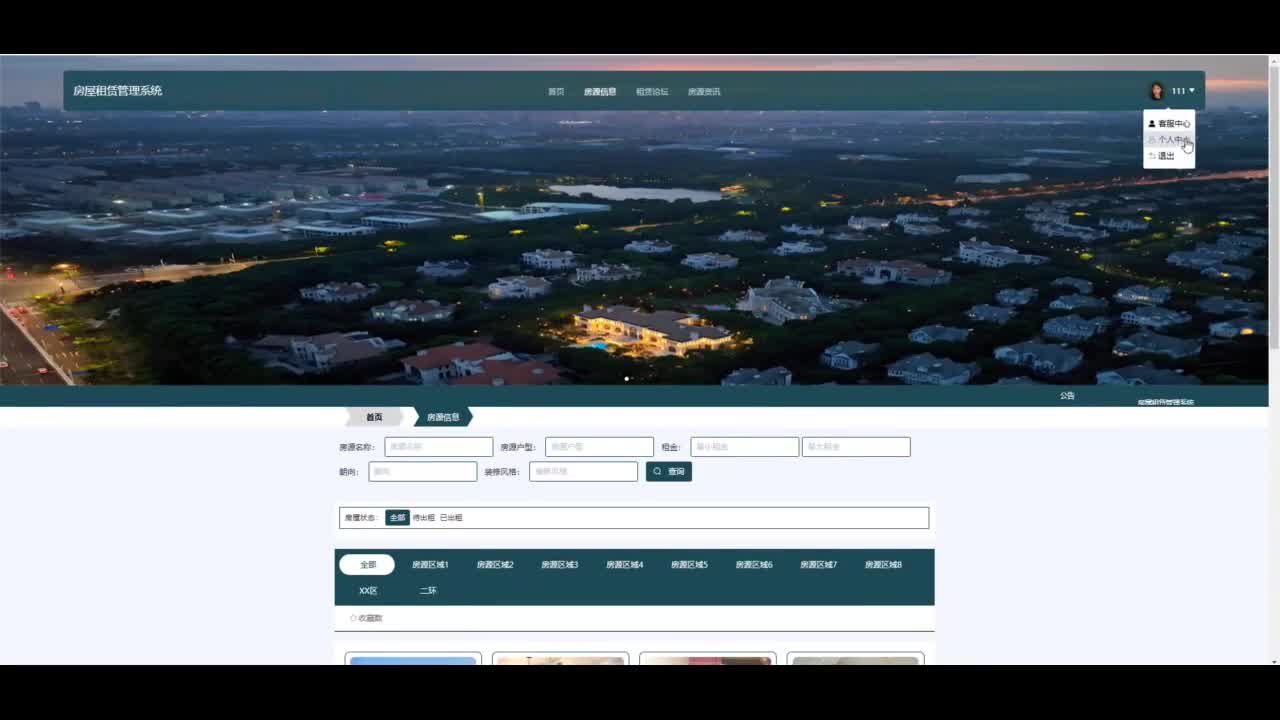This screenshot has width=1280, height=720.
Task: Select the 房源区域6 tab
Action: [754, 565]
